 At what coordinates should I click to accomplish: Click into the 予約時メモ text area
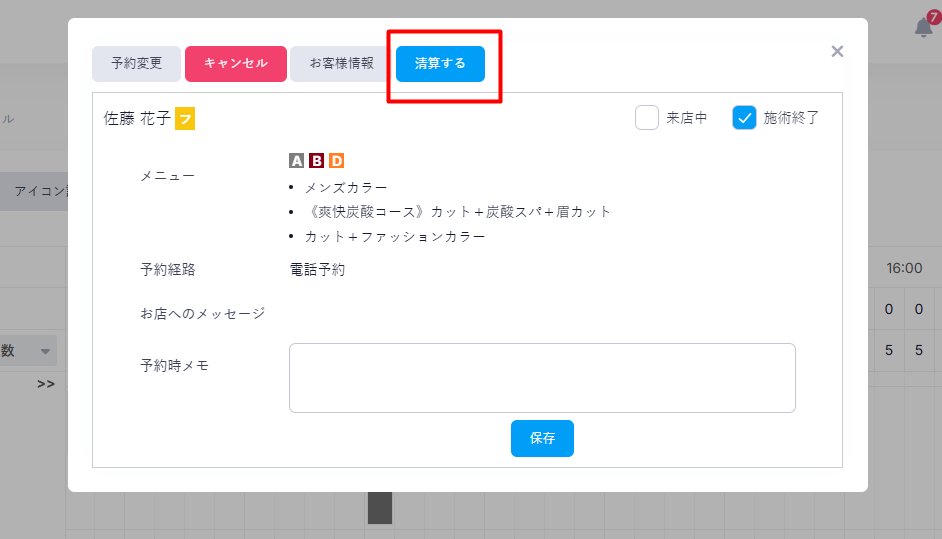click(x=542, y=377)
